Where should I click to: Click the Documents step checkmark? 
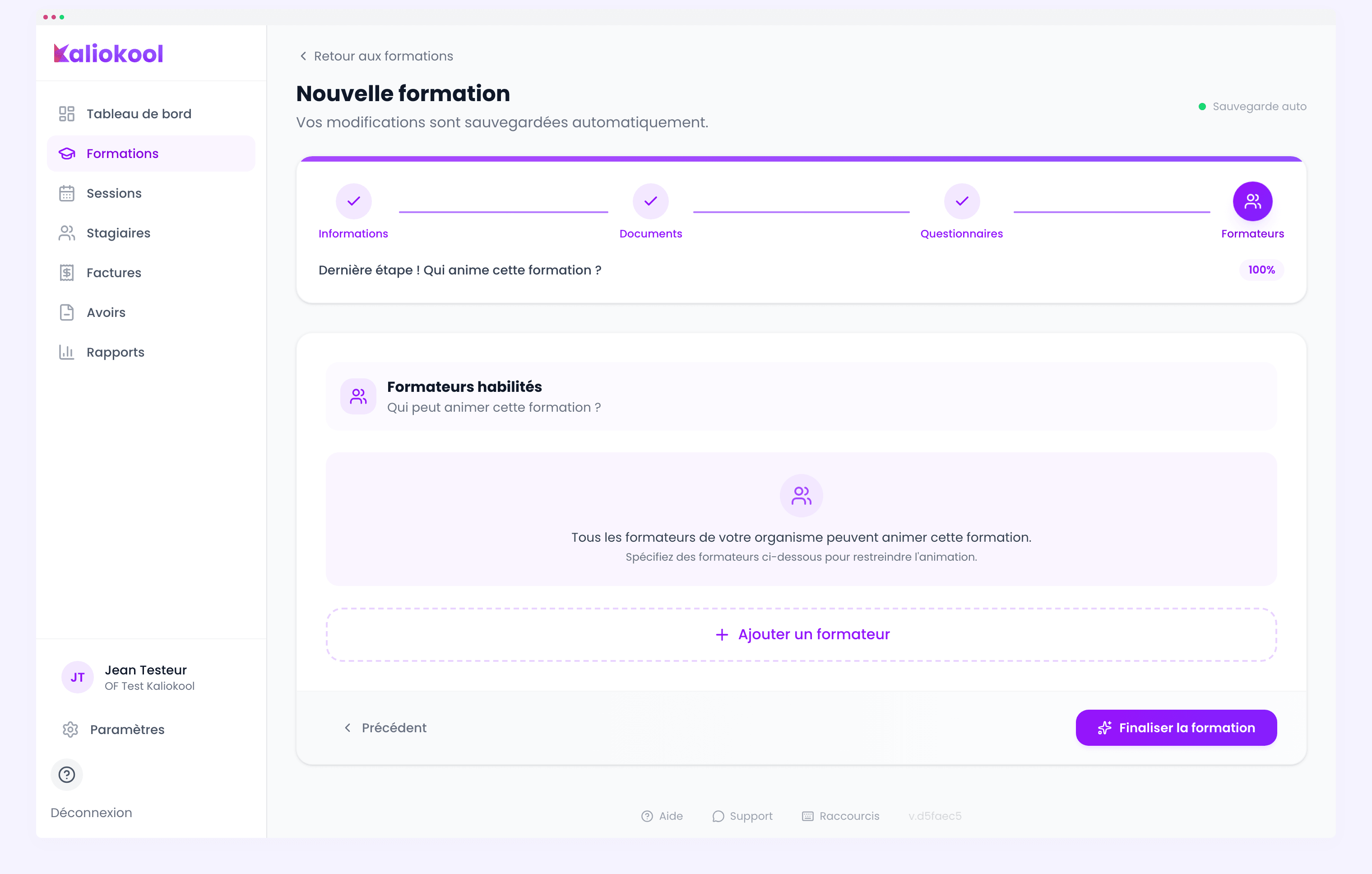click(x=650, y=201)
